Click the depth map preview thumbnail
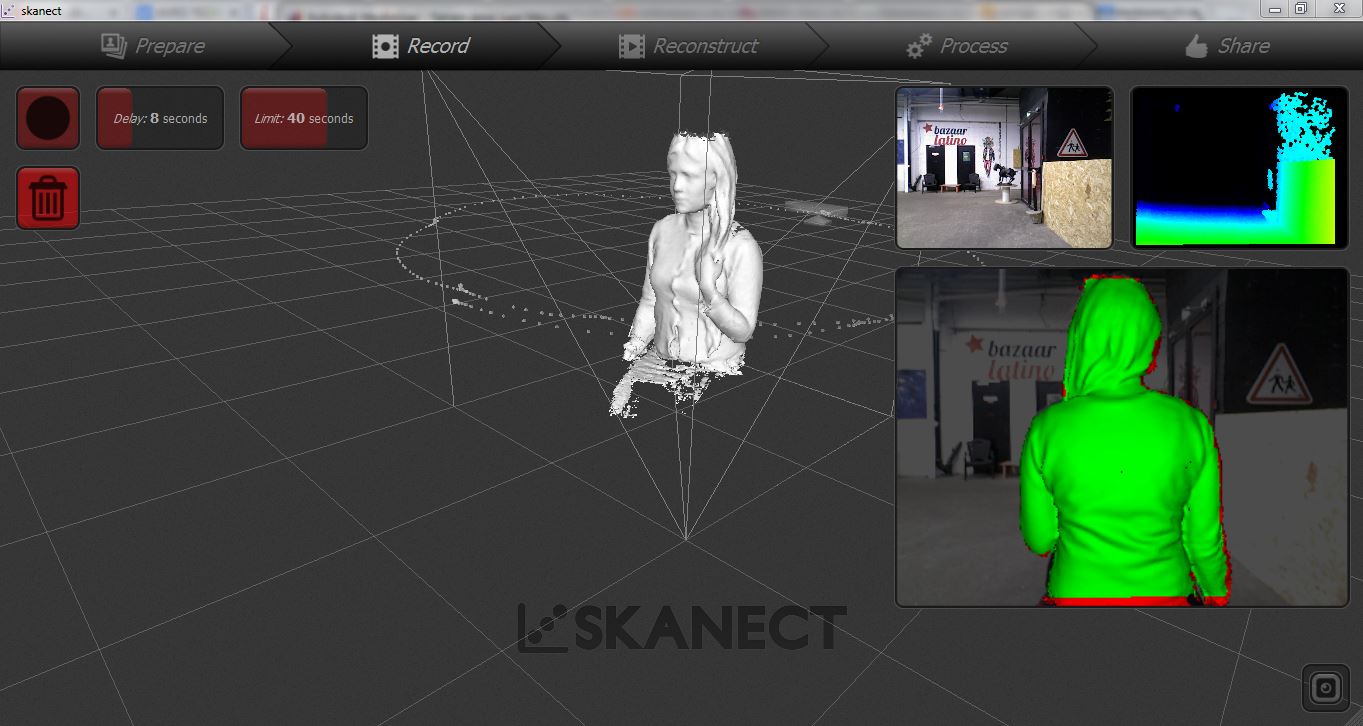The width and height of the screenshot is (1363, 726). pos(1239,167)
